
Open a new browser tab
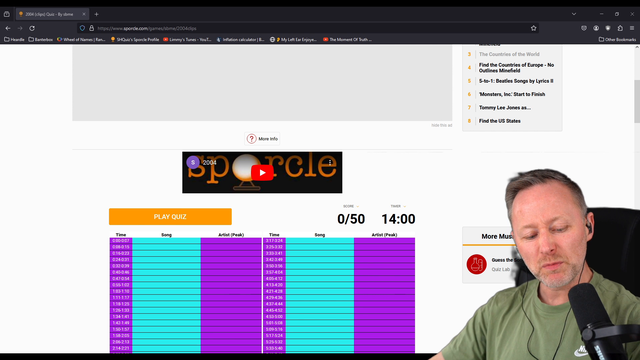(96, 14)
